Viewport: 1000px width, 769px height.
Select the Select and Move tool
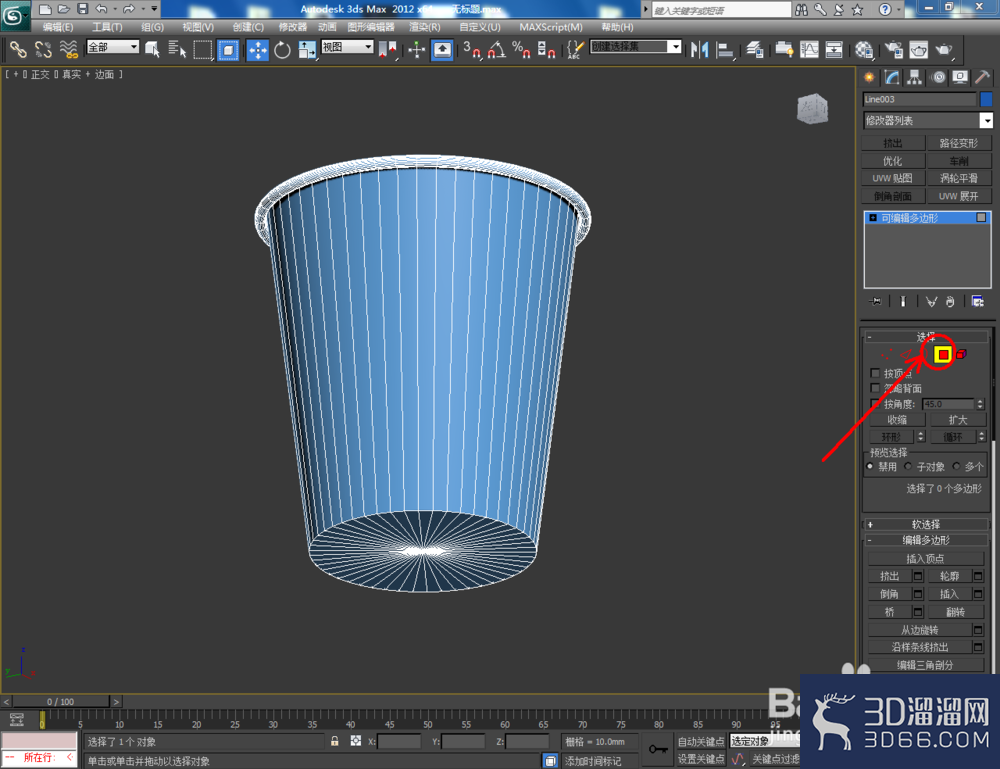click(258, 50)
